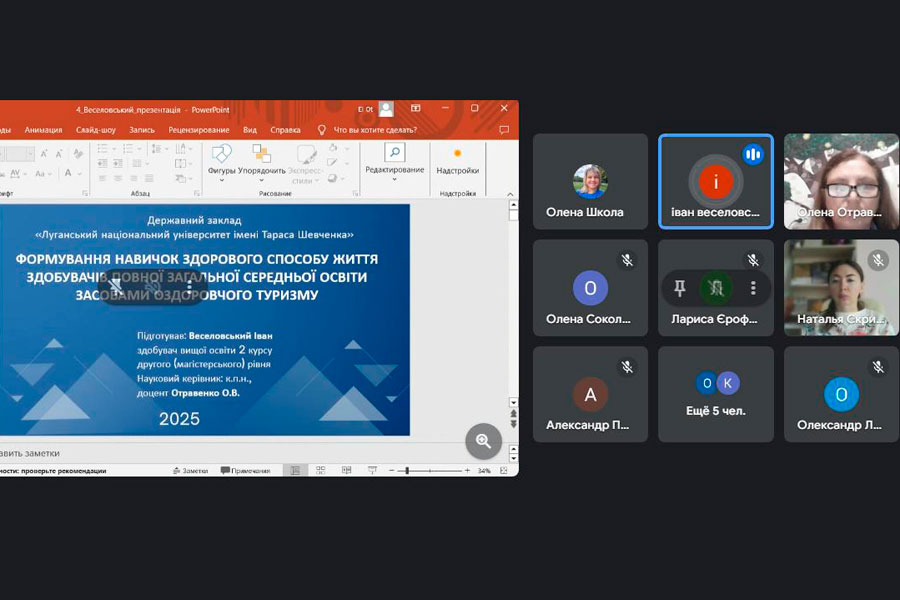Image resolution: width=900 pixels, height=600 pixels.
Task: Open the Фигуры shapes gallery
Action: point(222,162)
